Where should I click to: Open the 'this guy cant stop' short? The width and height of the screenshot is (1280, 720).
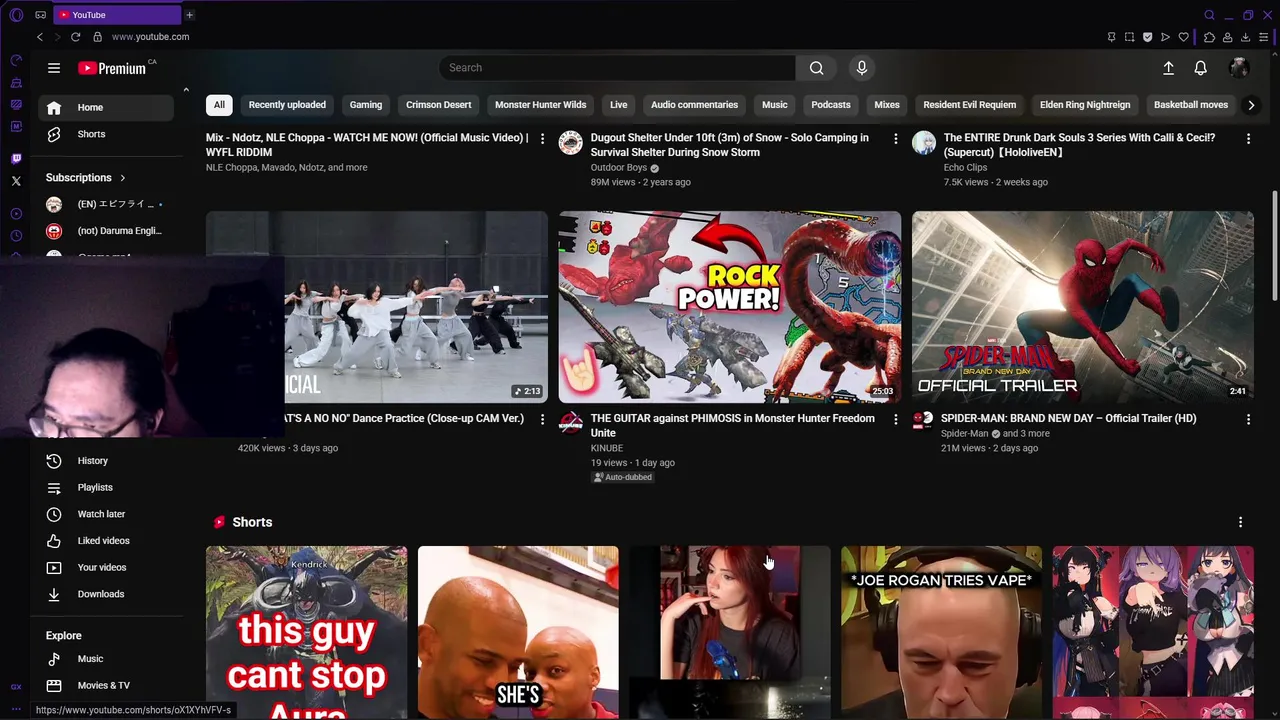pos(306,632)
